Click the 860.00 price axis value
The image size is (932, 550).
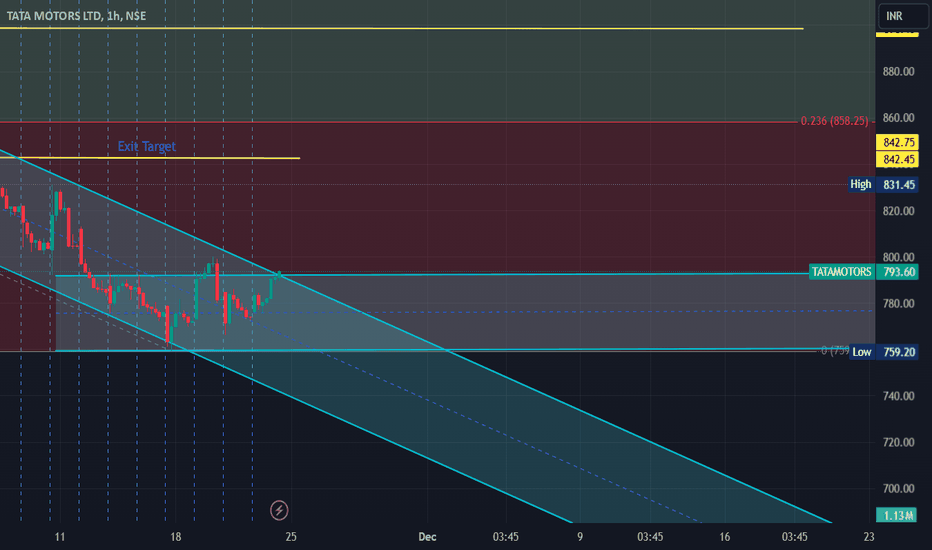pyautogui.click(x=898, y=118)
